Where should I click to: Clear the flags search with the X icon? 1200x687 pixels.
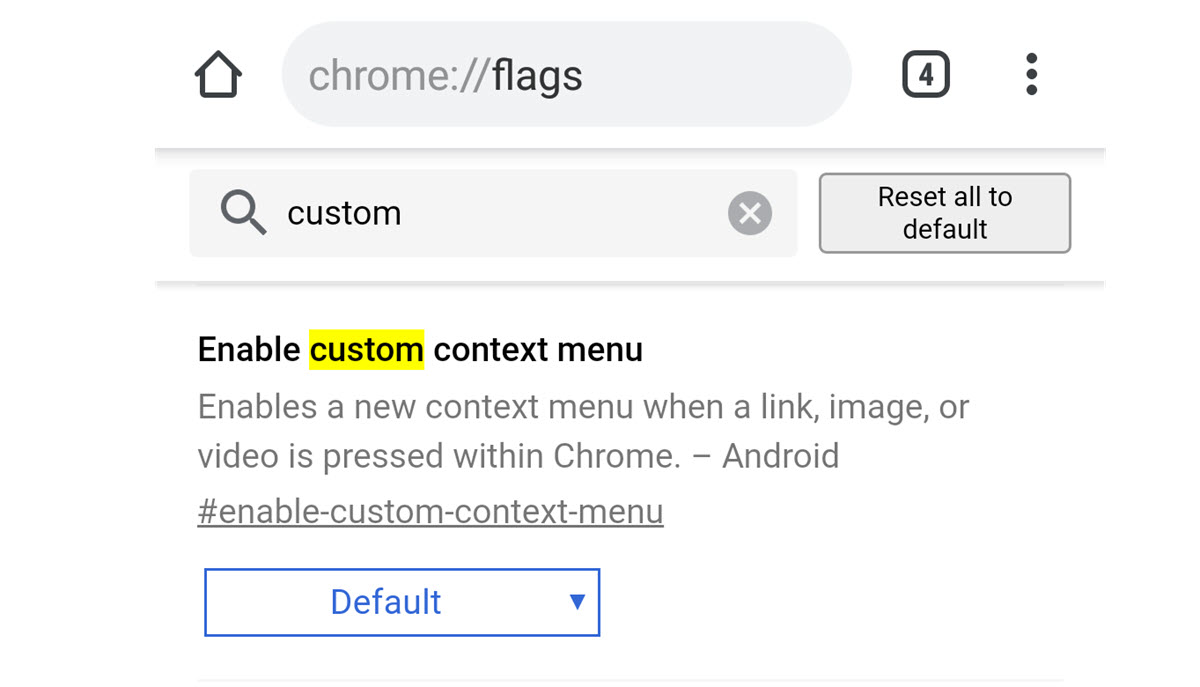coord(749,213)
